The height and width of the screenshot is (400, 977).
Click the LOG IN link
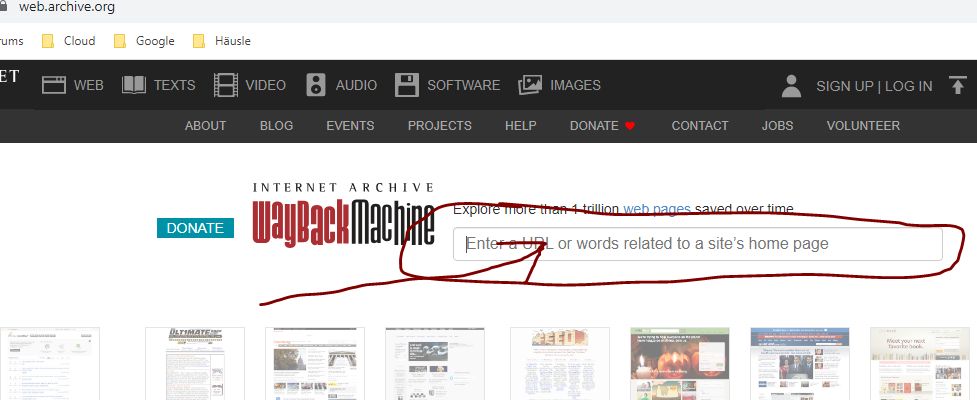click(909, 87)
